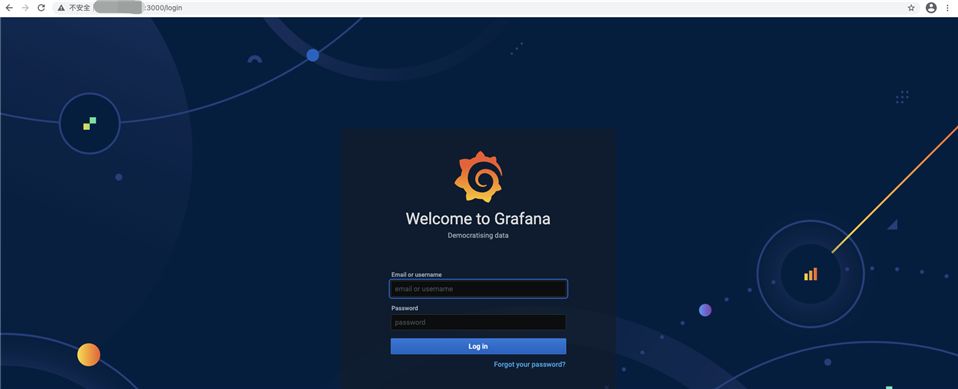Click the not-secure warning triangle icon
The image size is (958, 389).
pyautogui.click(x=61, y=8)
